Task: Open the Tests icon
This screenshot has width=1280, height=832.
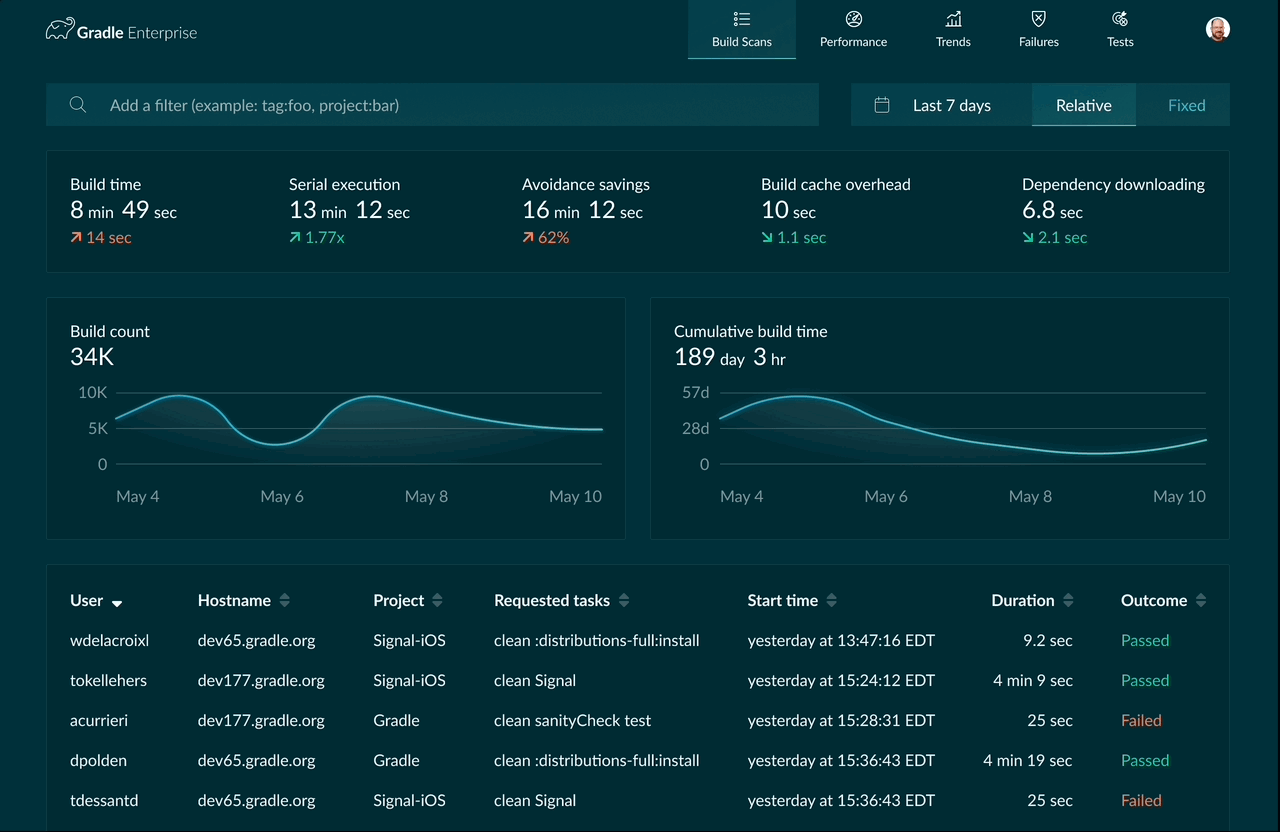Action: coord(1119,18)
